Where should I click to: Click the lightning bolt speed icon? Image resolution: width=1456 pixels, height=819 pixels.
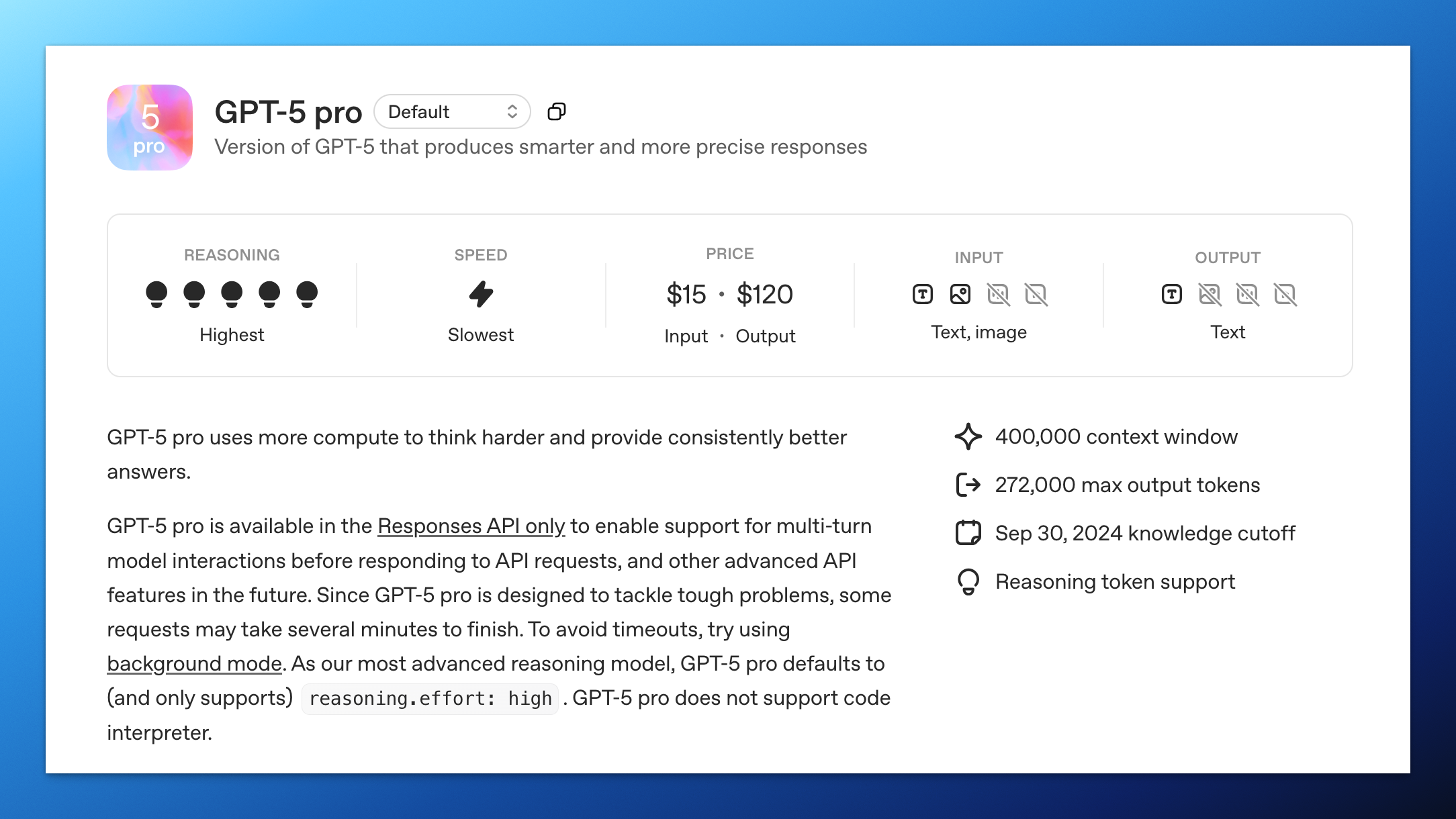(481, 294)
